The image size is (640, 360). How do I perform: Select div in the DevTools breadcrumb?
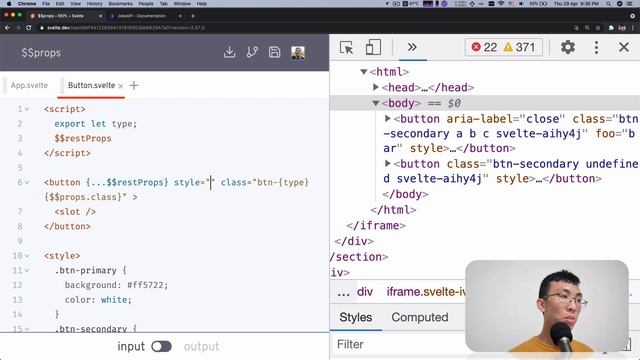364,292
